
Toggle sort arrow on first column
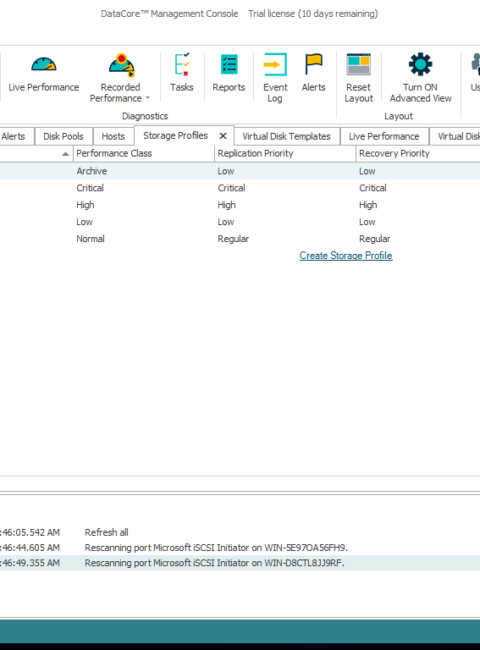(x=65, y=154)
